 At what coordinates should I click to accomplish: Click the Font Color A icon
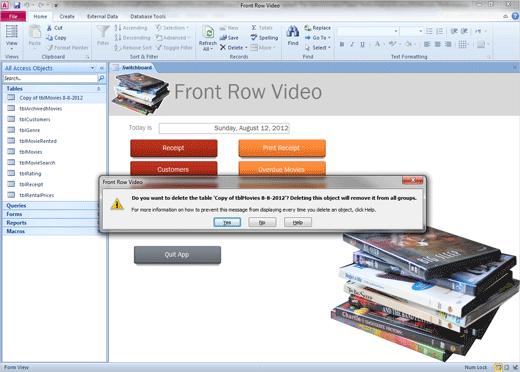tap(377, 44)
